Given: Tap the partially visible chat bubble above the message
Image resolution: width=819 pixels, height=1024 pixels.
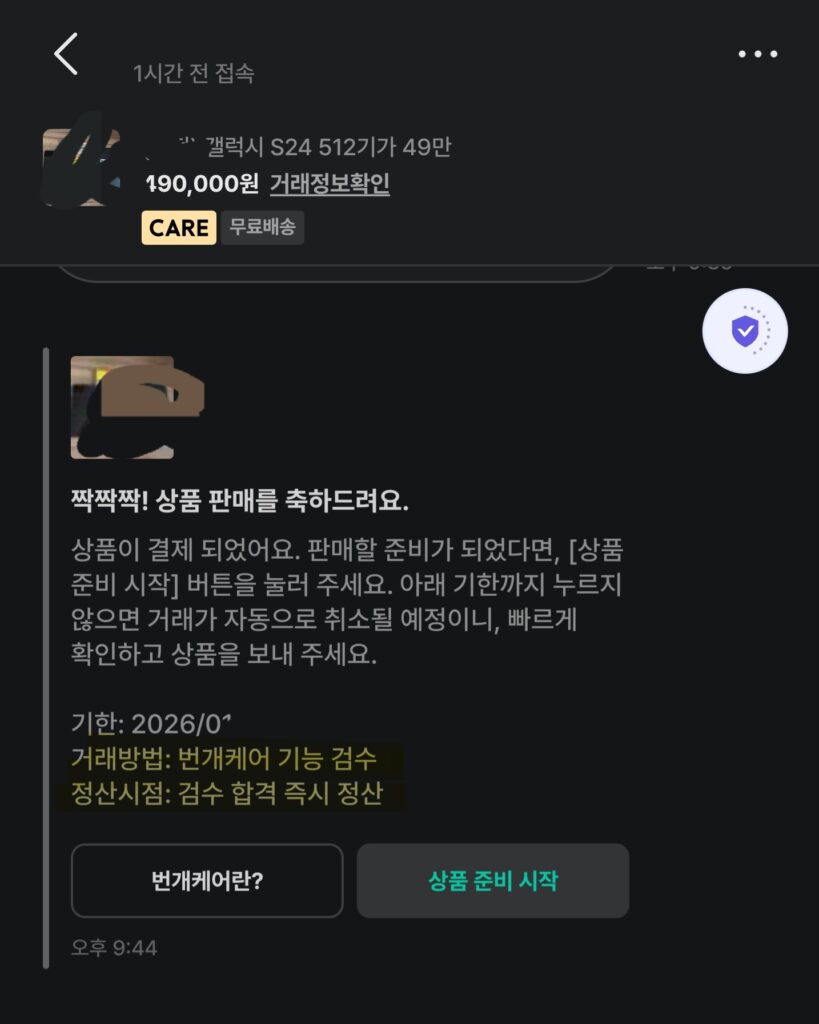Looking at the screenshot, I should (x=335, y=274).
